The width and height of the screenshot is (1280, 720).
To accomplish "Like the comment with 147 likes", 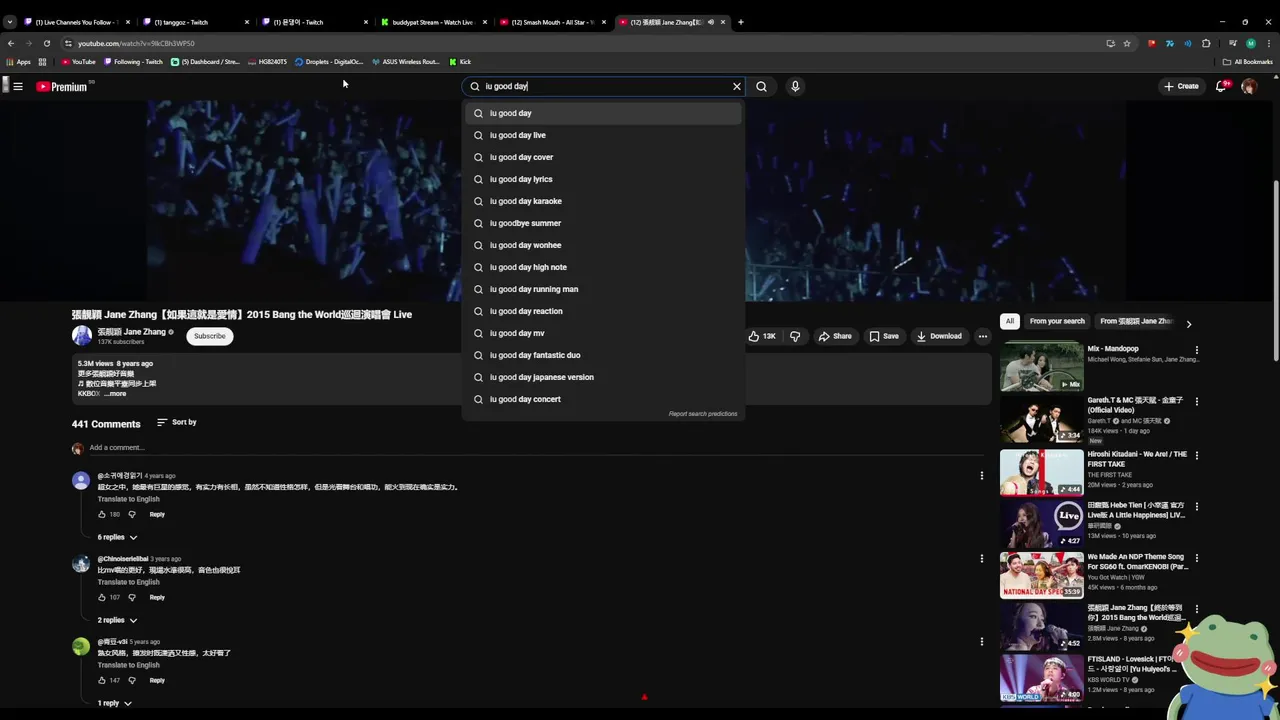I will [x=102, y=680].
